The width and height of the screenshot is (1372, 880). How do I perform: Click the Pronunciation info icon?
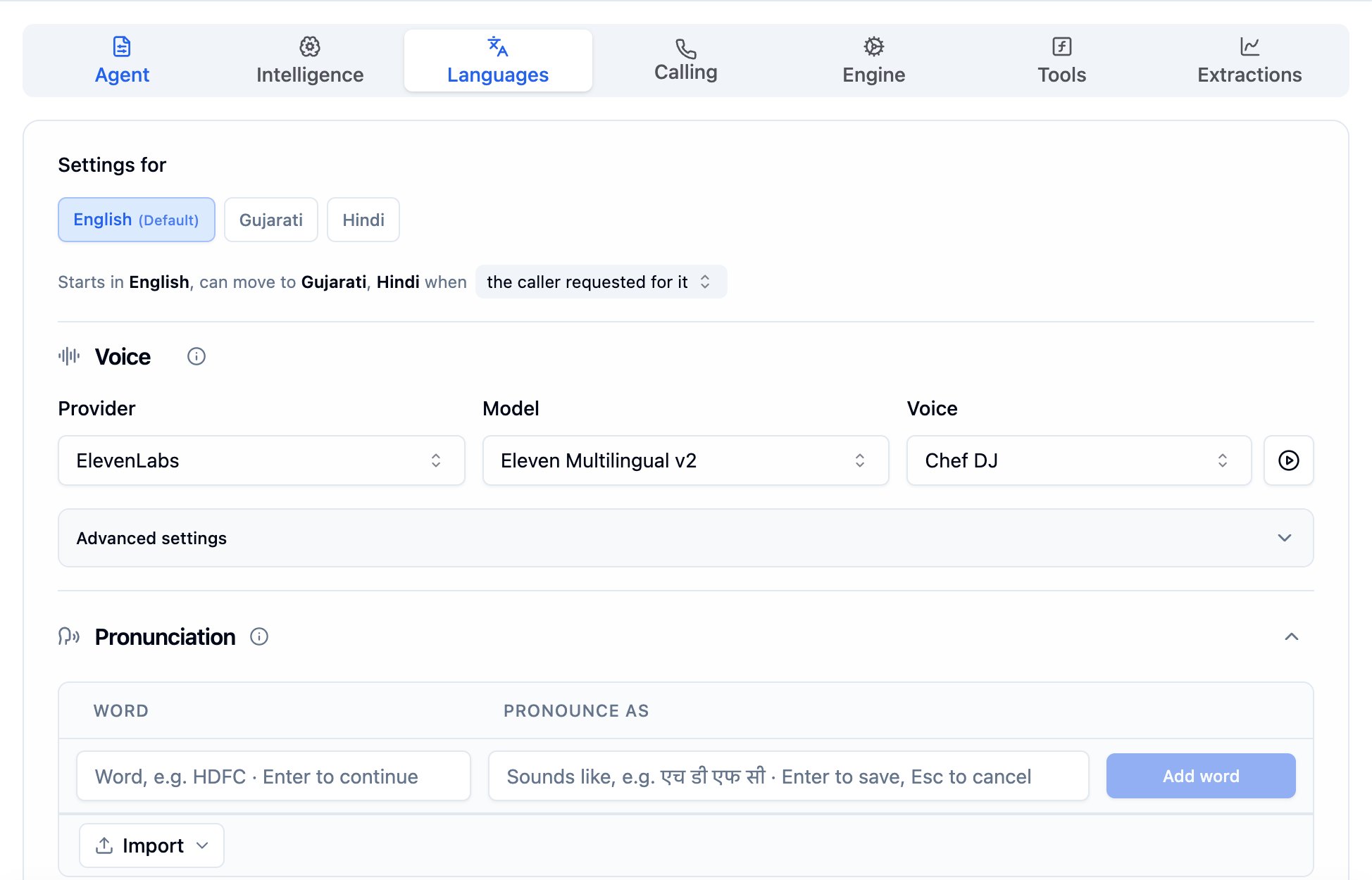point(259,637)
